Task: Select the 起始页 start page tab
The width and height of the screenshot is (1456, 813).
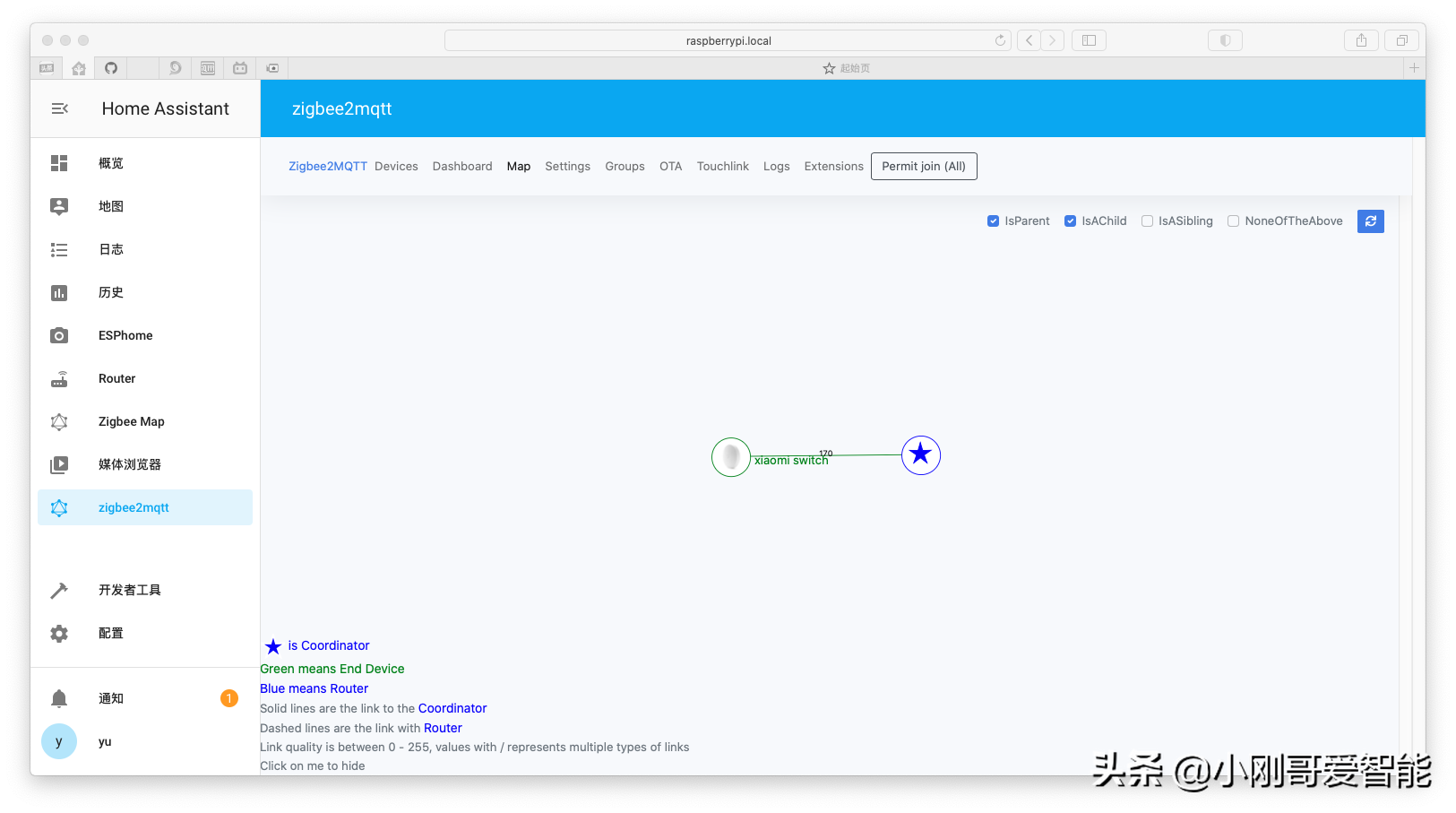Action: tap(846, 68)
